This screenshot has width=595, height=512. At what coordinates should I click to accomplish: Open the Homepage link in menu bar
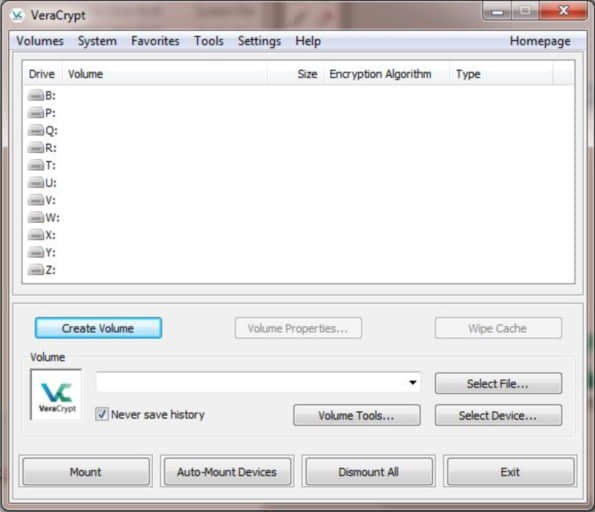click(x=540, y=41)
